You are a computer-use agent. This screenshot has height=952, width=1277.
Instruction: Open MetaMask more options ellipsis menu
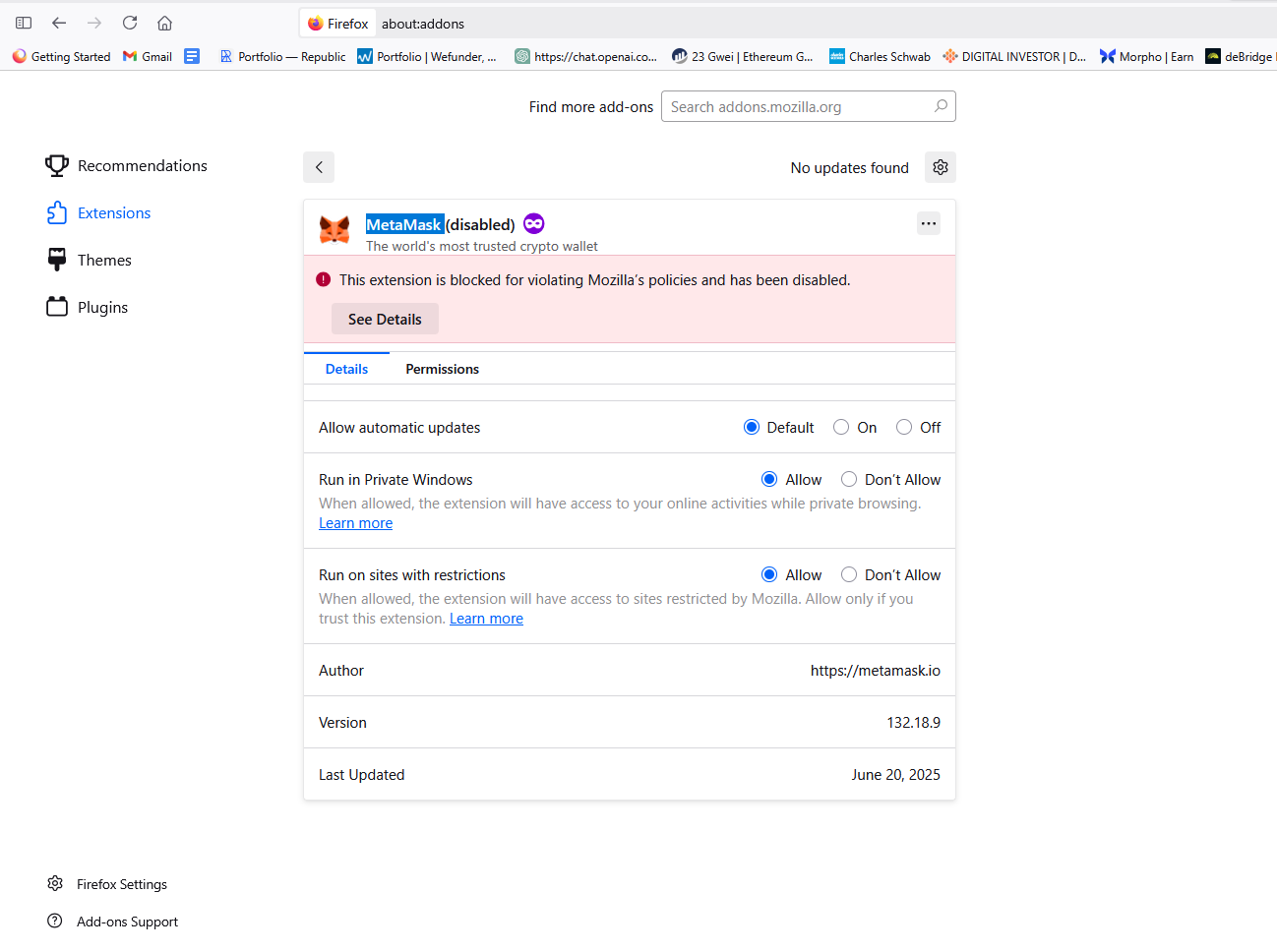[x=929, y=223]
